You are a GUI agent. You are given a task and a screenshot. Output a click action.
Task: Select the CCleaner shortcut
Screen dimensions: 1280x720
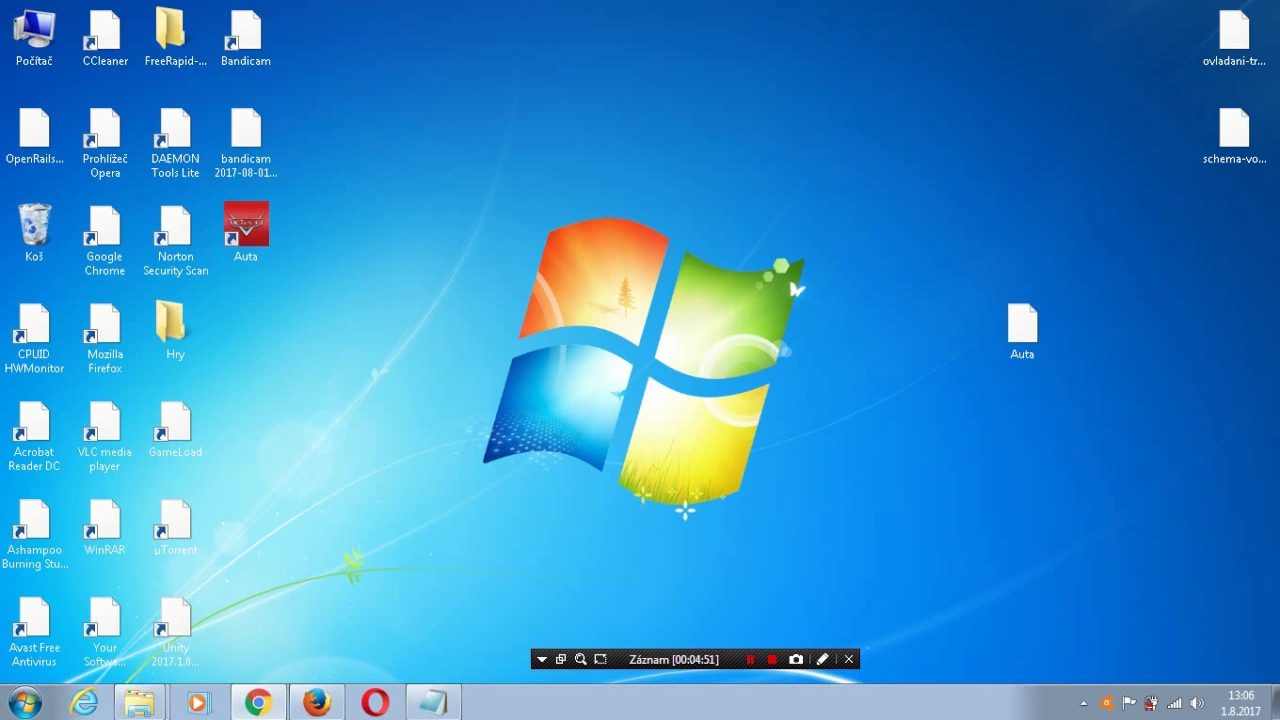105,39
